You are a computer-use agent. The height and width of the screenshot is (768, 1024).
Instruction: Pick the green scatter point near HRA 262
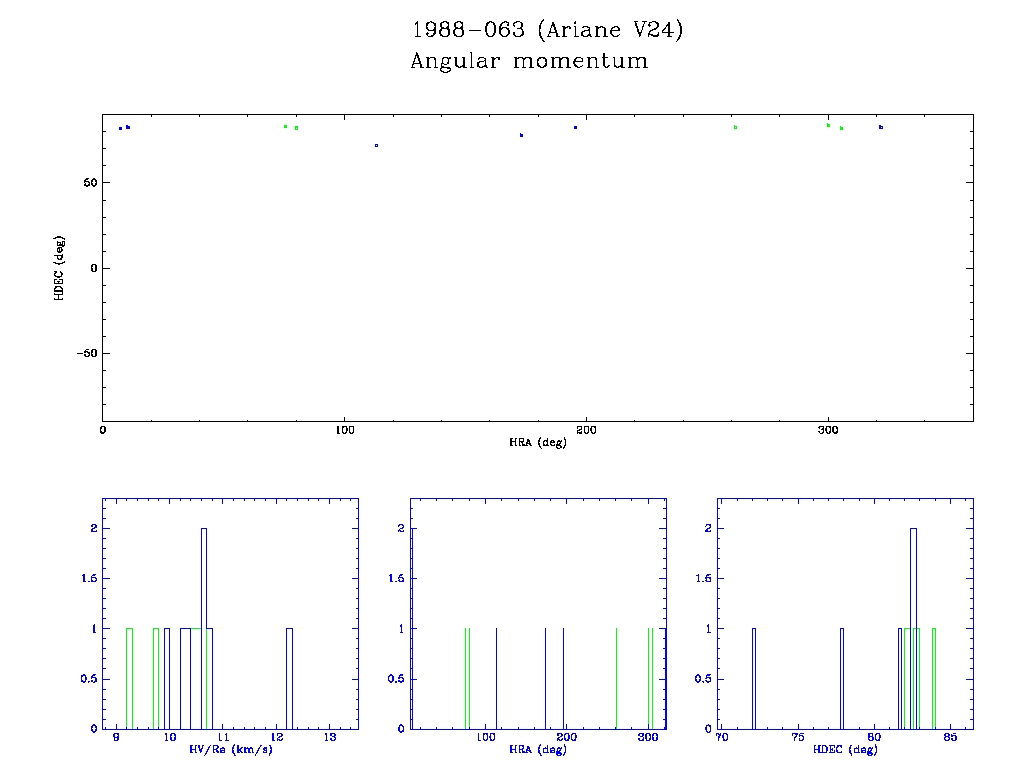pyautogui.click(x=735, y=127)
